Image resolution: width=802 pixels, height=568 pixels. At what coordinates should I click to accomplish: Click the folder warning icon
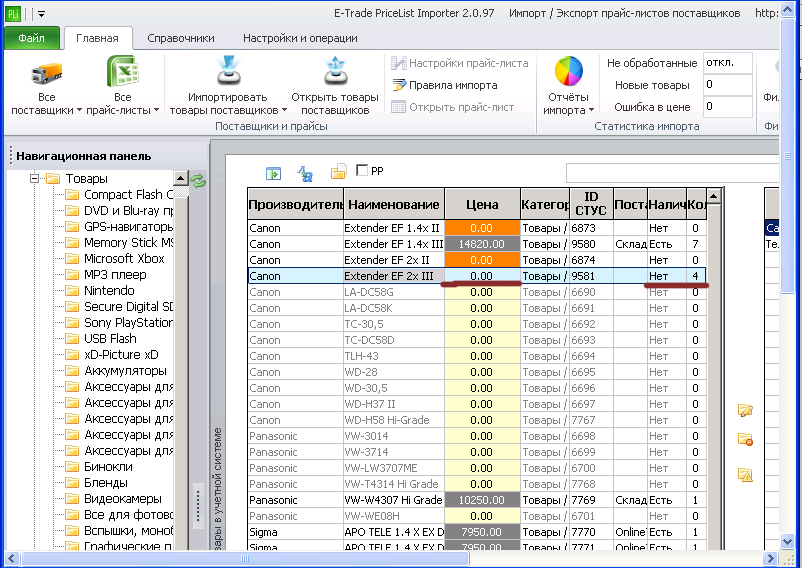745,475
